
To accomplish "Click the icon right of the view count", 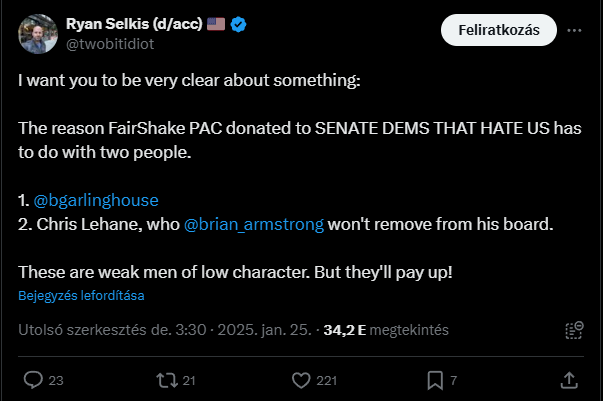I will pyautogui.click(x=574, y=330).
